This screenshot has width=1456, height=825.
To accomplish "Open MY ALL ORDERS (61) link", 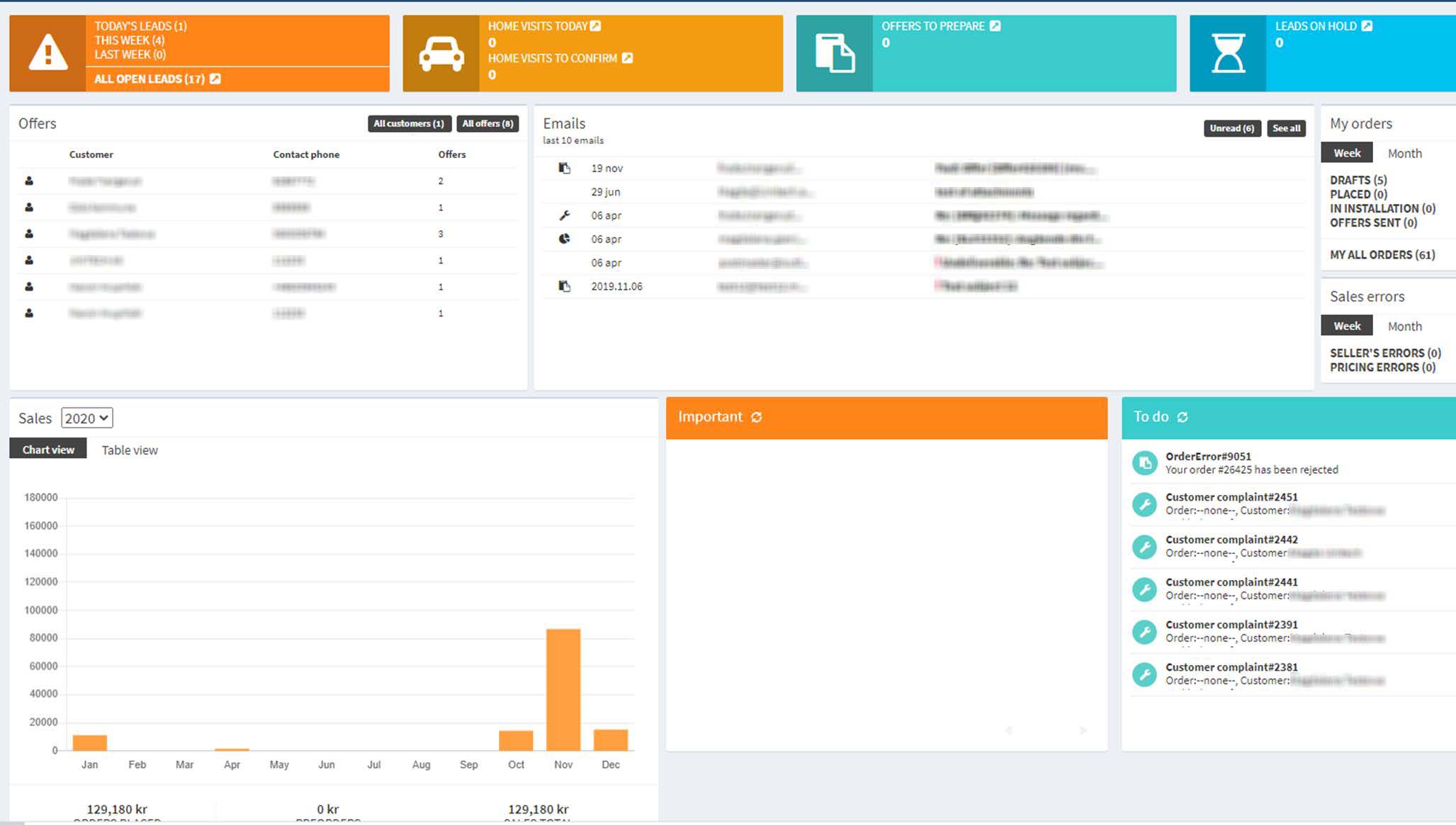I will tap(1382, 255).
